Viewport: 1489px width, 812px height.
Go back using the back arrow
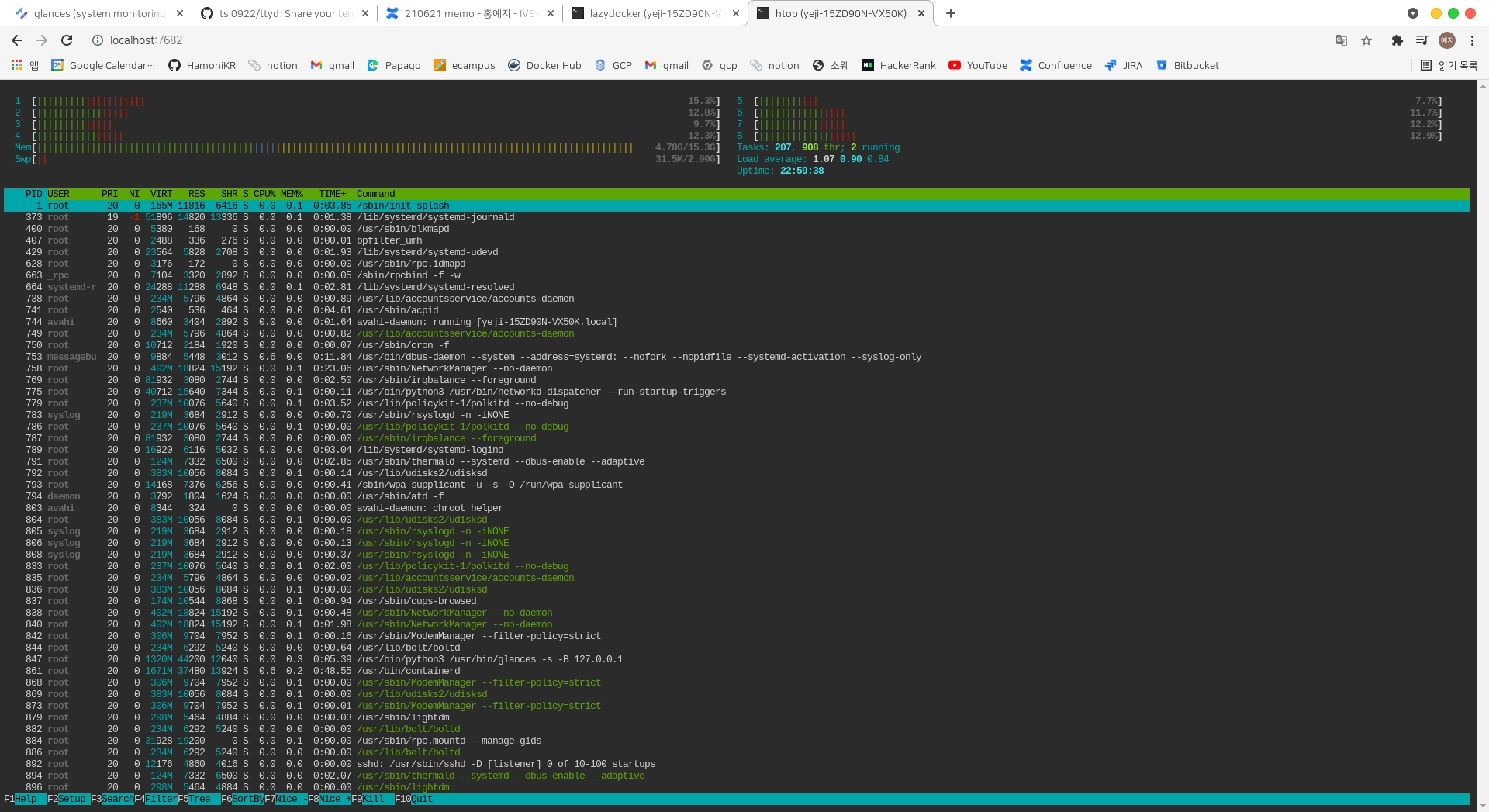(x=17, y=40)
